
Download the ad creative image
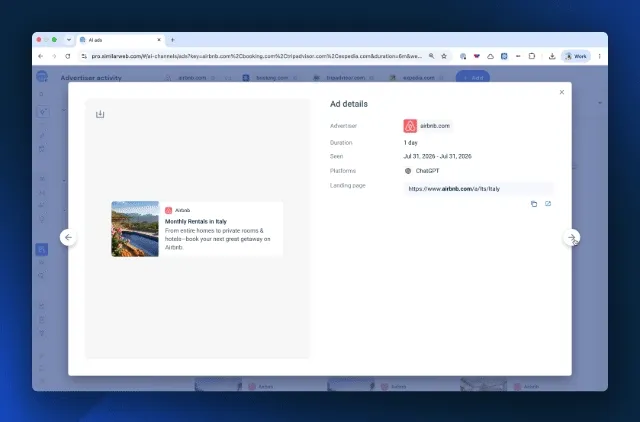pyautogui.click(x=100, y=114)
